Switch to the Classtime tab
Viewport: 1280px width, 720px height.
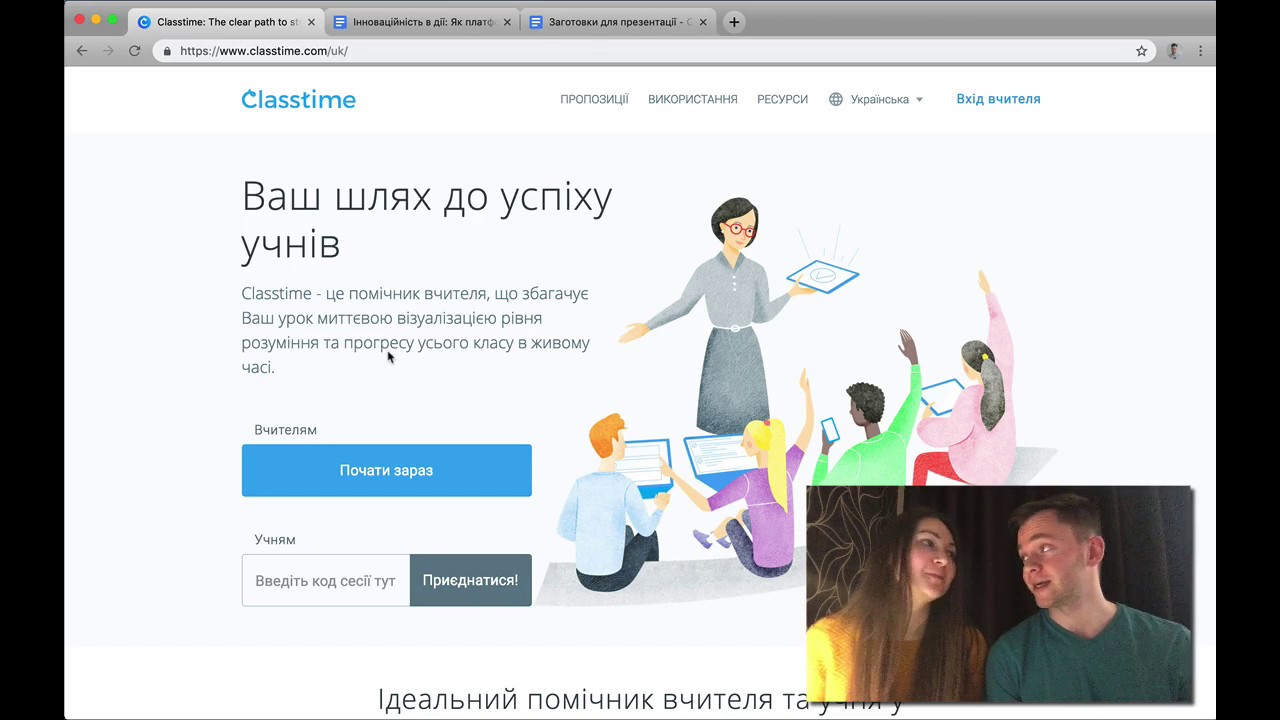[227, 22]
